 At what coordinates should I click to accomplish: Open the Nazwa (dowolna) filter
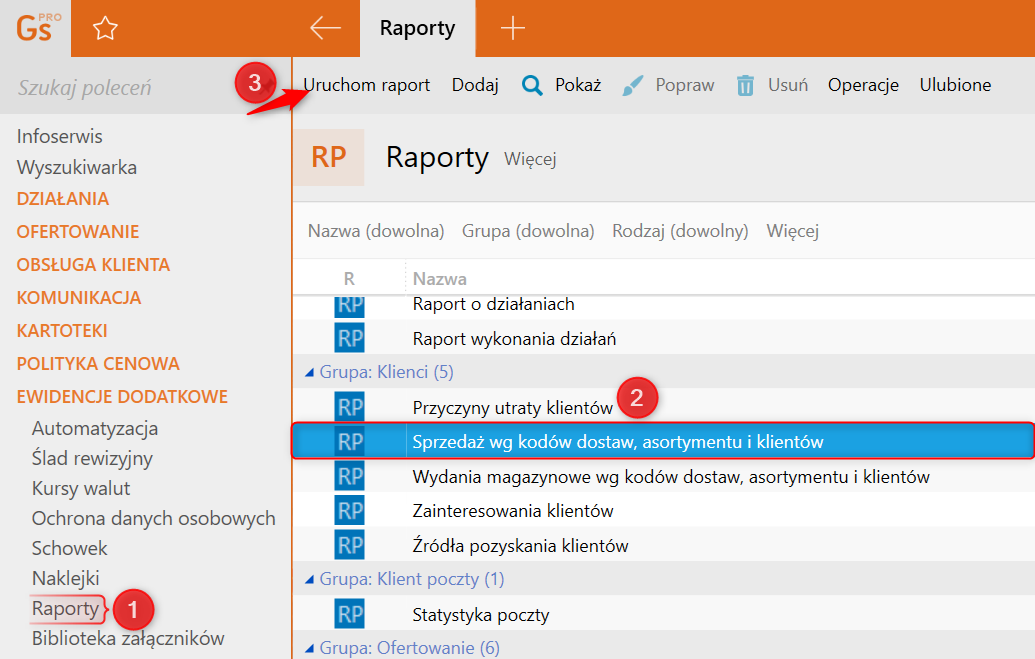pos(376,231)
